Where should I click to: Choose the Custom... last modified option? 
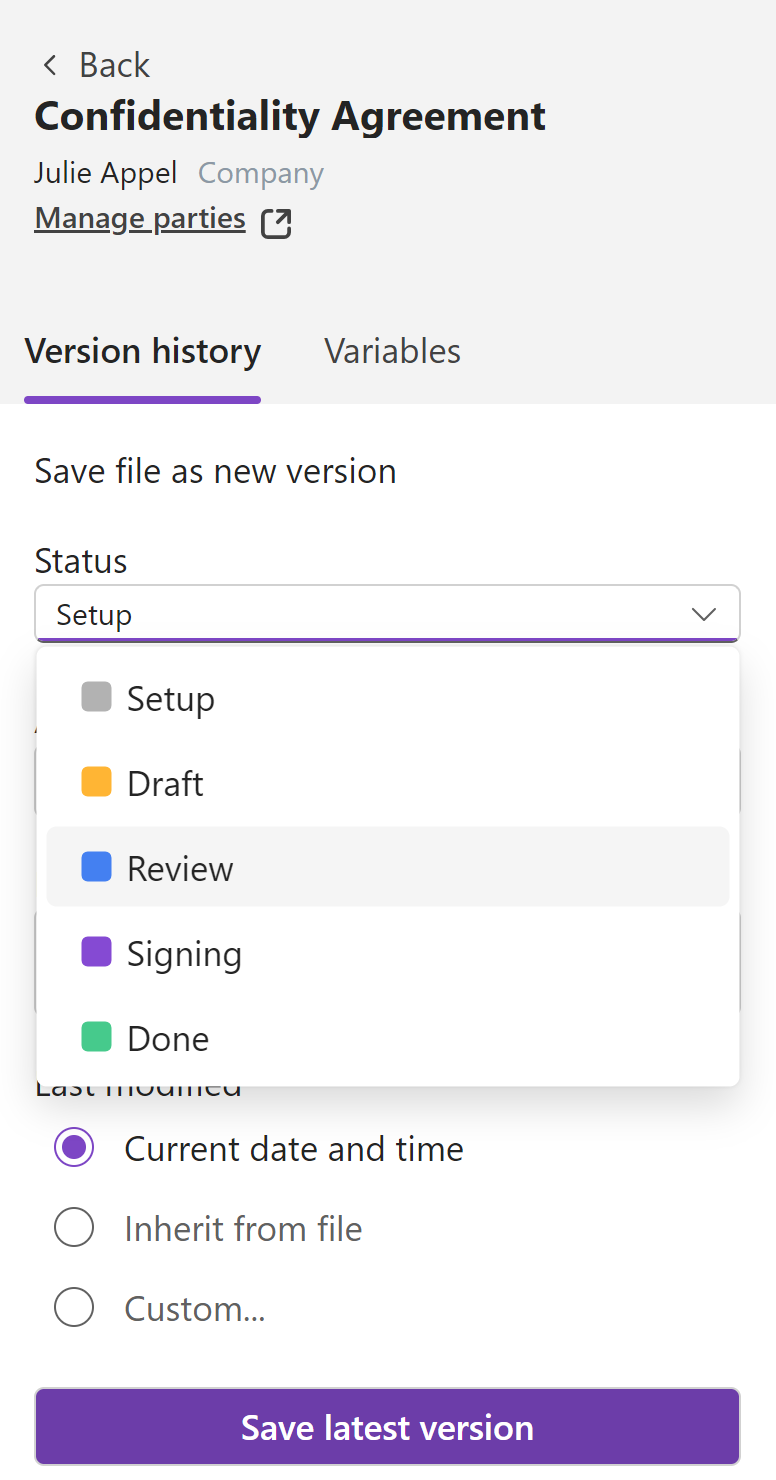pos(74,1308)
